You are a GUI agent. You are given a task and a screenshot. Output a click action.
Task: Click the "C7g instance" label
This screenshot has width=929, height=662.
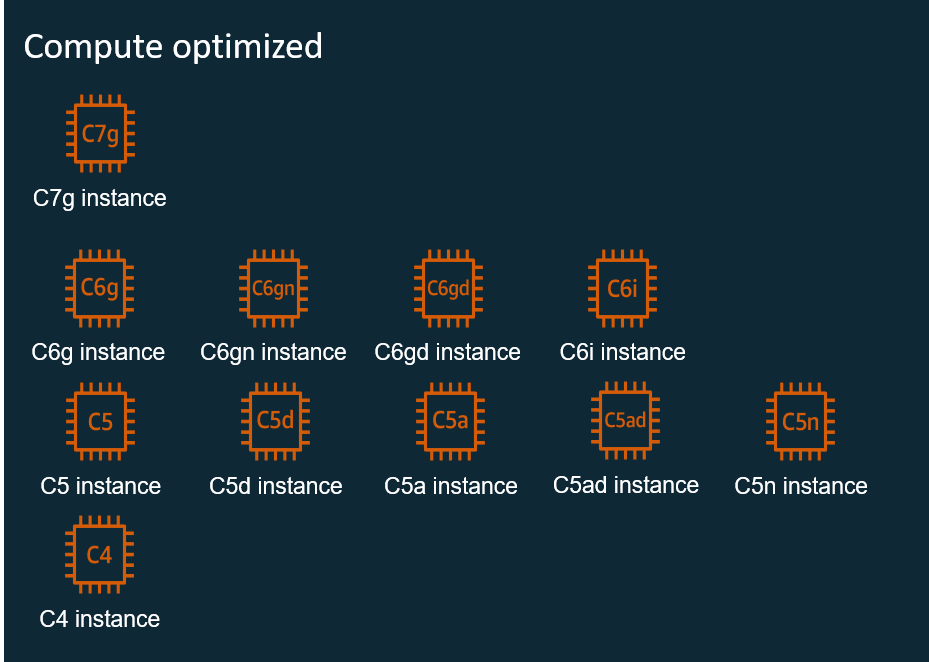coord(100,198)
